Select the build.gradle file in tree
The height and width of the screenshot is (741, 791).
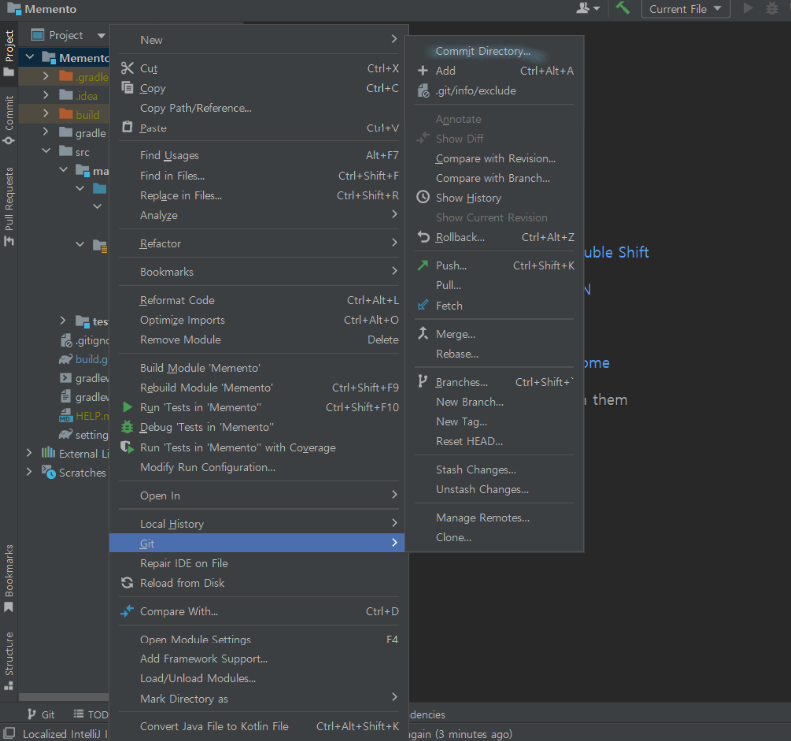tap(84, 359)
